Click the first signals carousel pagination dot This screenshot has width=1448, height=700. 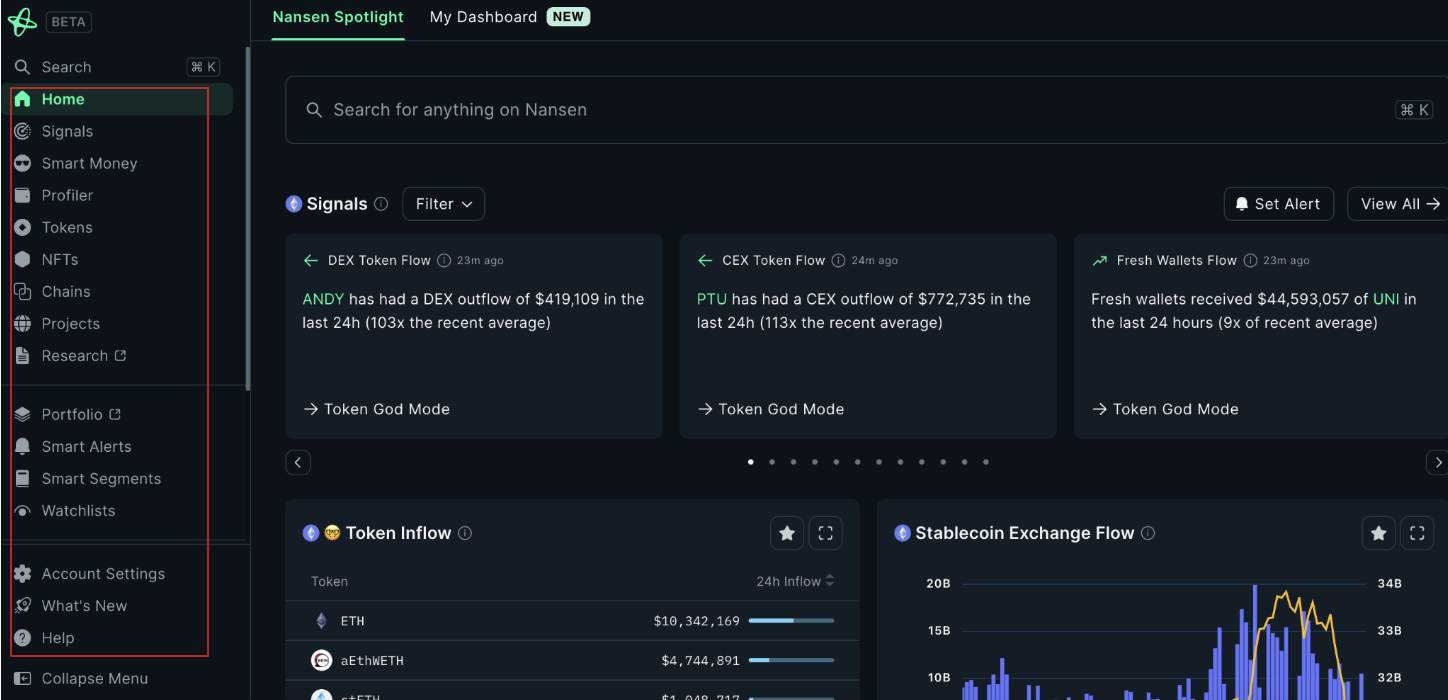[x=751, y=462]
